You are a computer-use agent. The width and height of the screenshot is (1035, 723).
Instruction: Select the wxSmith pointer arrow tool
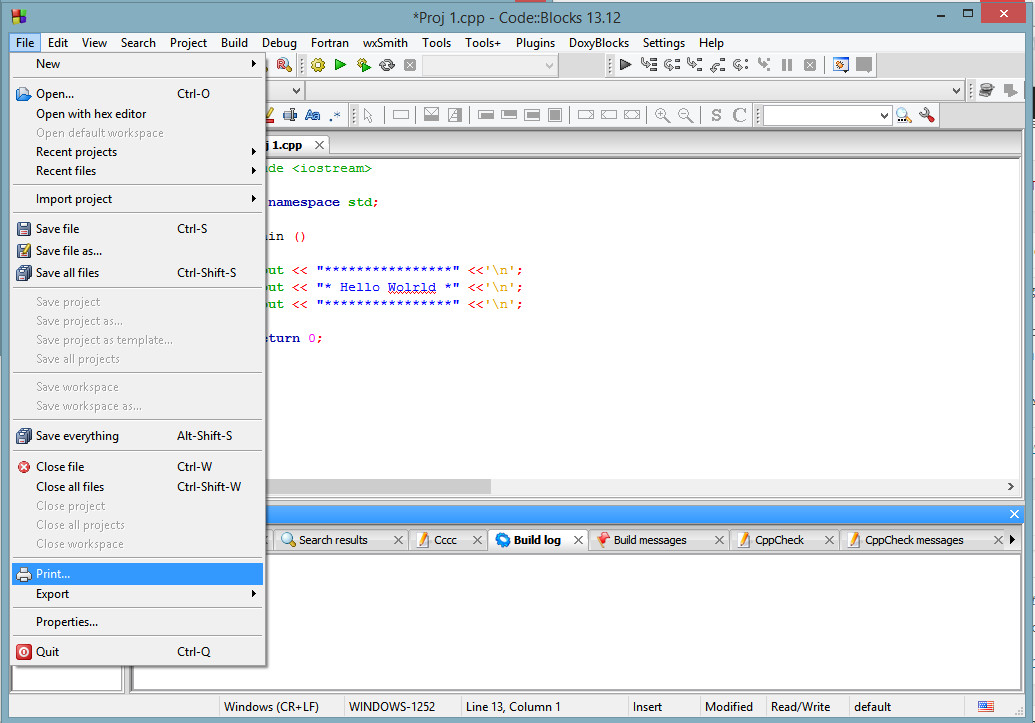pos(368,116)
